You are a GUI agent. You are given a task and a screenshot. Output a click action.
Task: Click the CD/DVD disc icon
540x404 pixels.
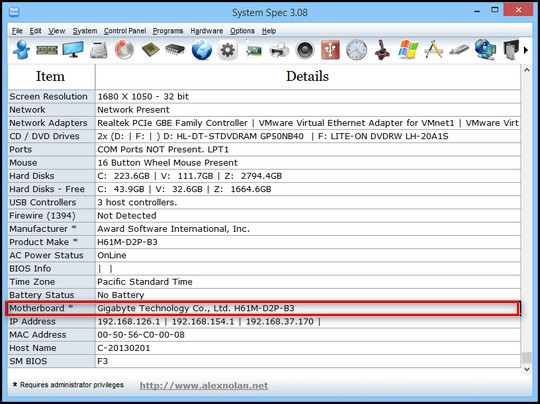[x=124, y=50]
